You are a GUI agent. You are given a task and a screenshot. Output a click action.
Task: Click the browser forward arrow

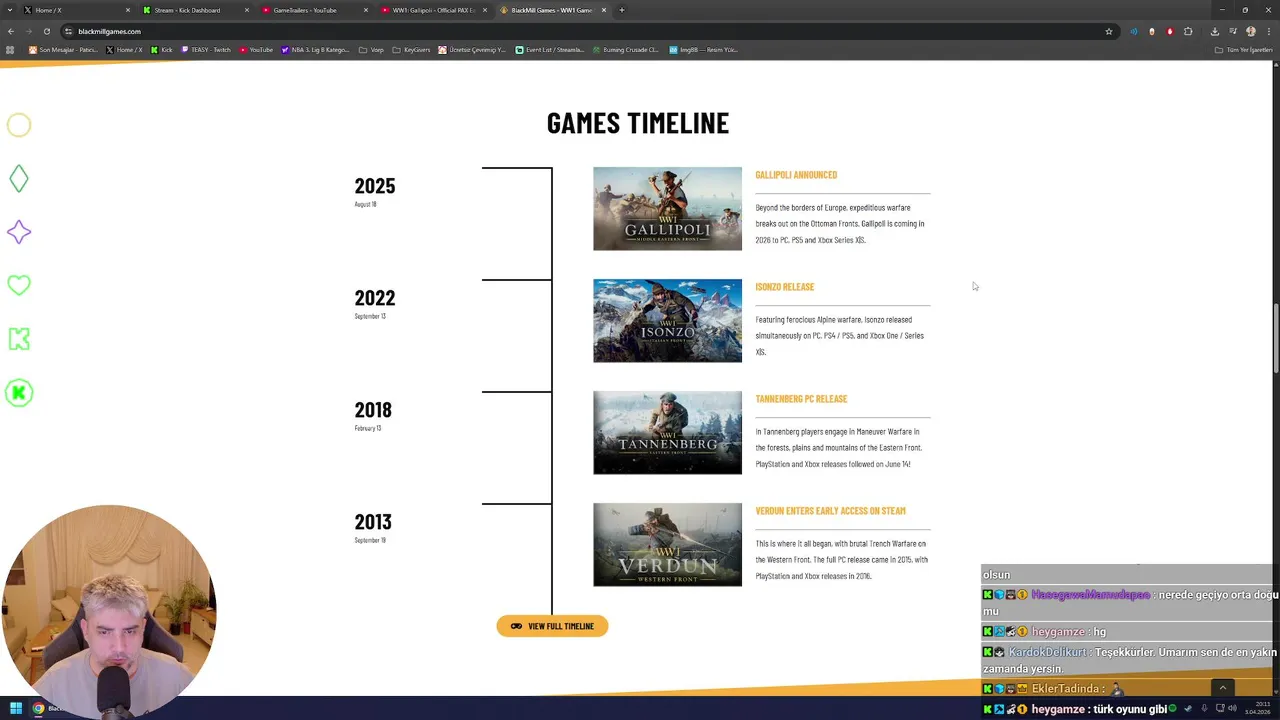tap(28, 31)
